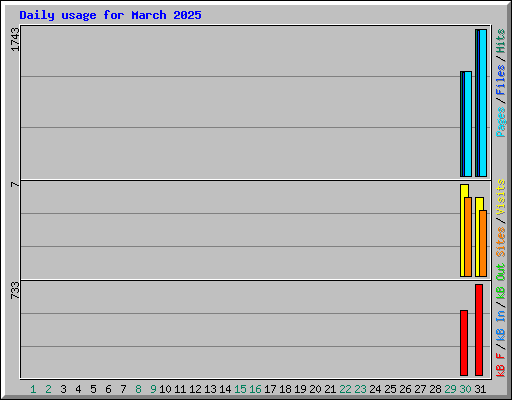Select the cyan Pages bar for day 30

click(x=468, y=124)
